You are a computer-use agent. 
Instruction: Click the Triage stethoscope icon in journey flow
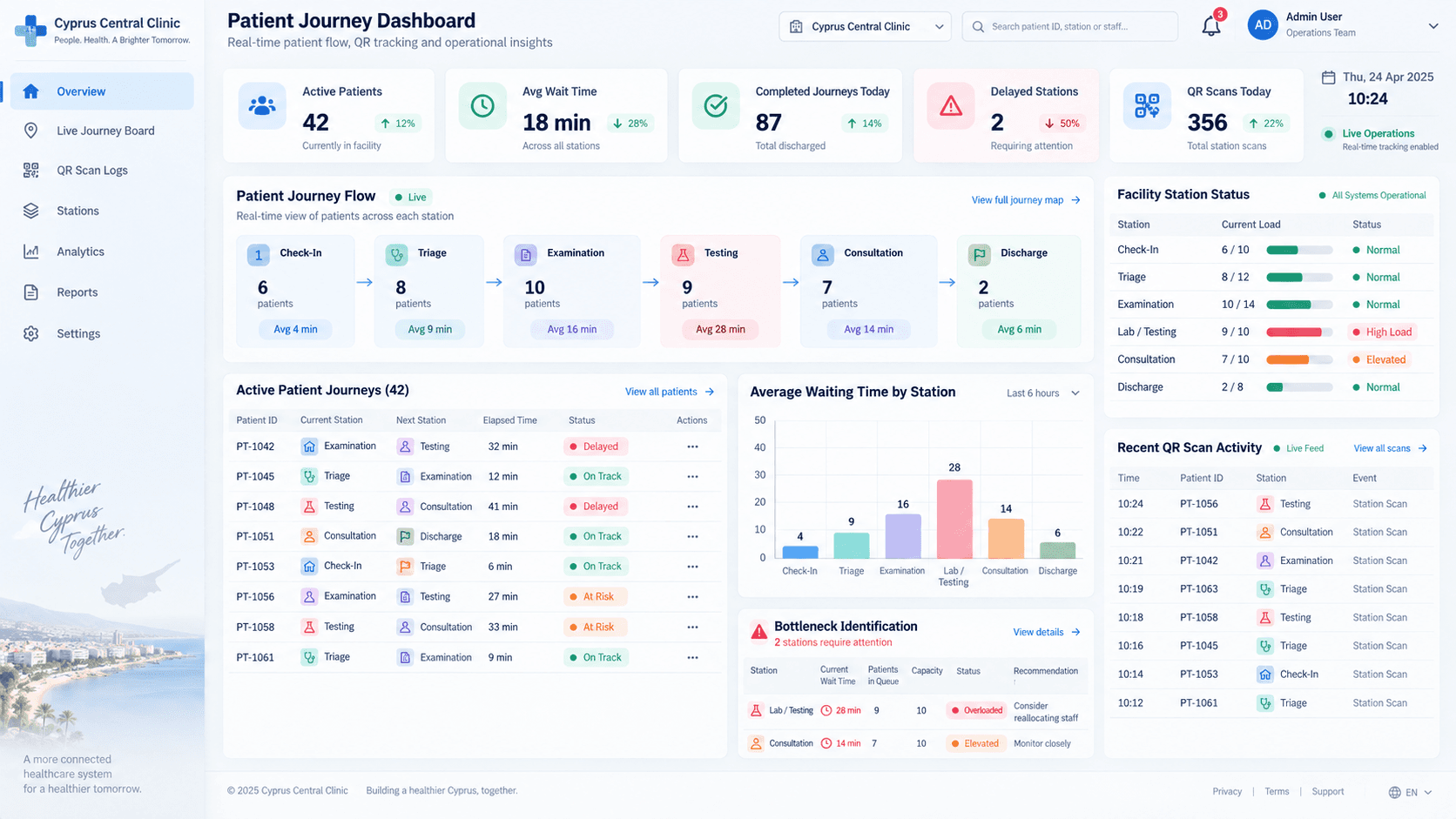(x=397, y=254)
